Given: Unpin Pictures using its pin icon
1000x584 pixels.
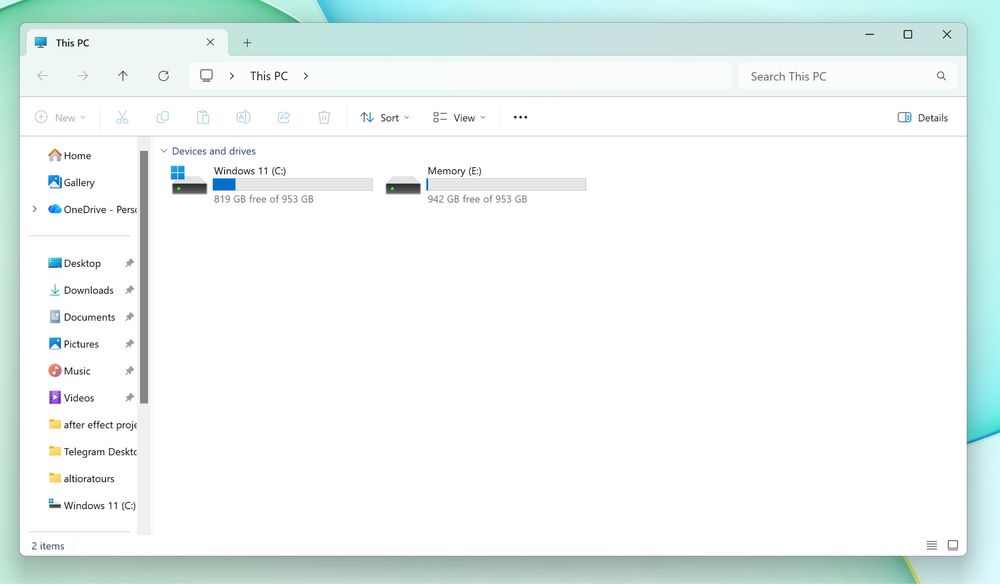Looking at the screenshot, I should tap(129, 344).
